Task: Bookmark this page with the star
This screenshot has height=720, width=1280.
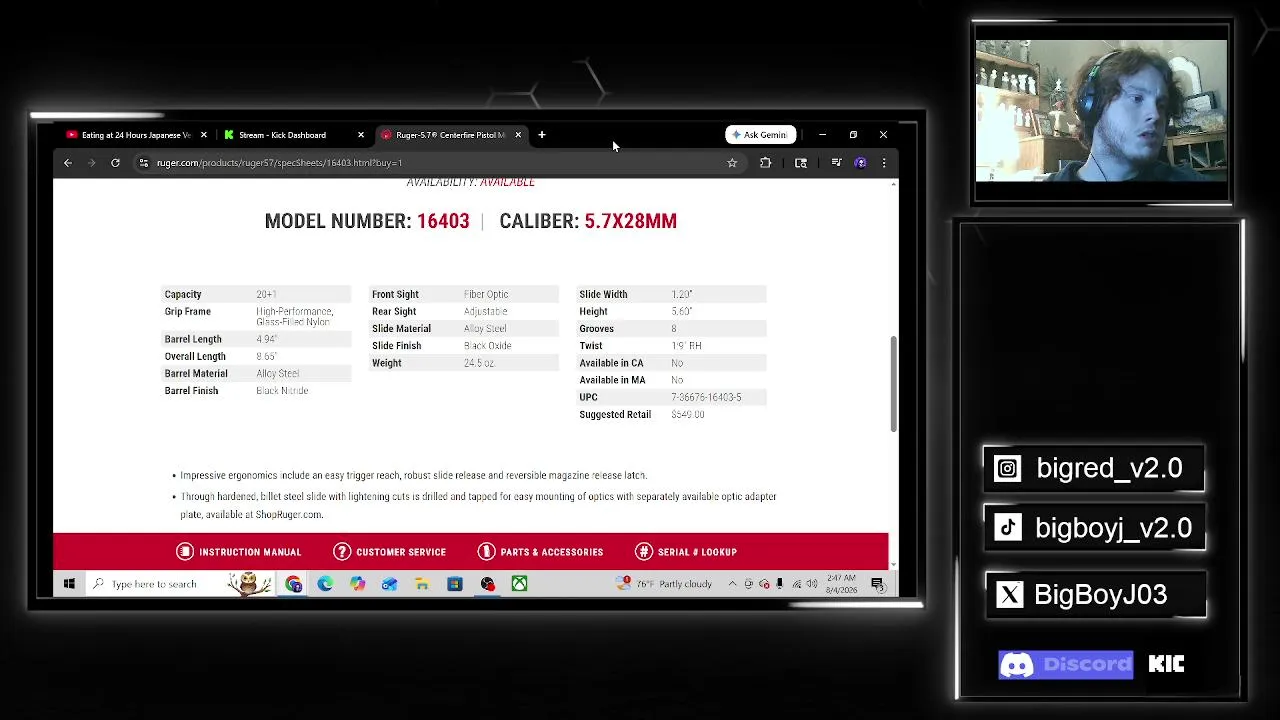Action: coord(732,163)
